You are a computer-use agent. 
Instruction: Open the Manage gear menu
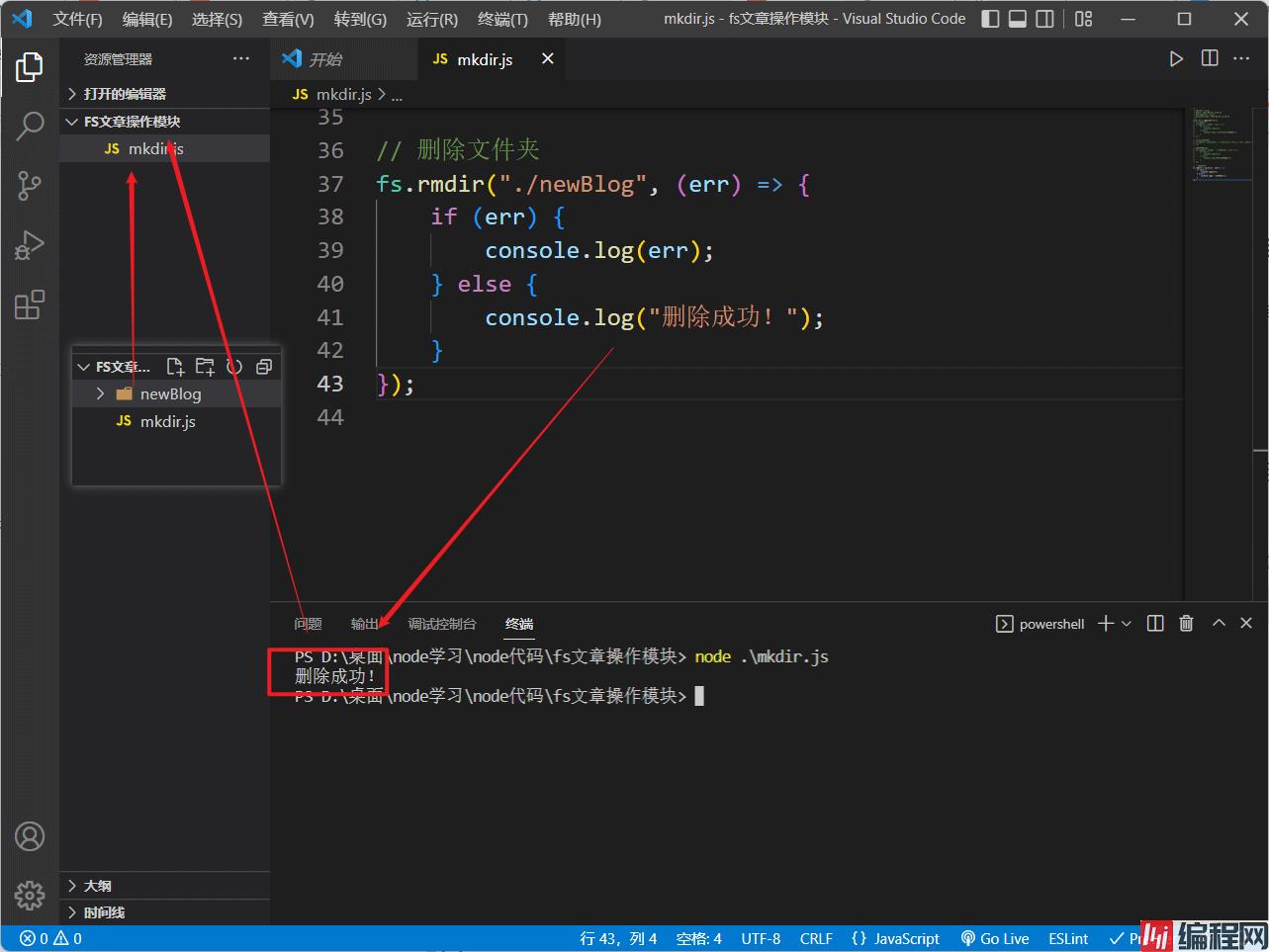pyautogui.click(x=30, y=895)
